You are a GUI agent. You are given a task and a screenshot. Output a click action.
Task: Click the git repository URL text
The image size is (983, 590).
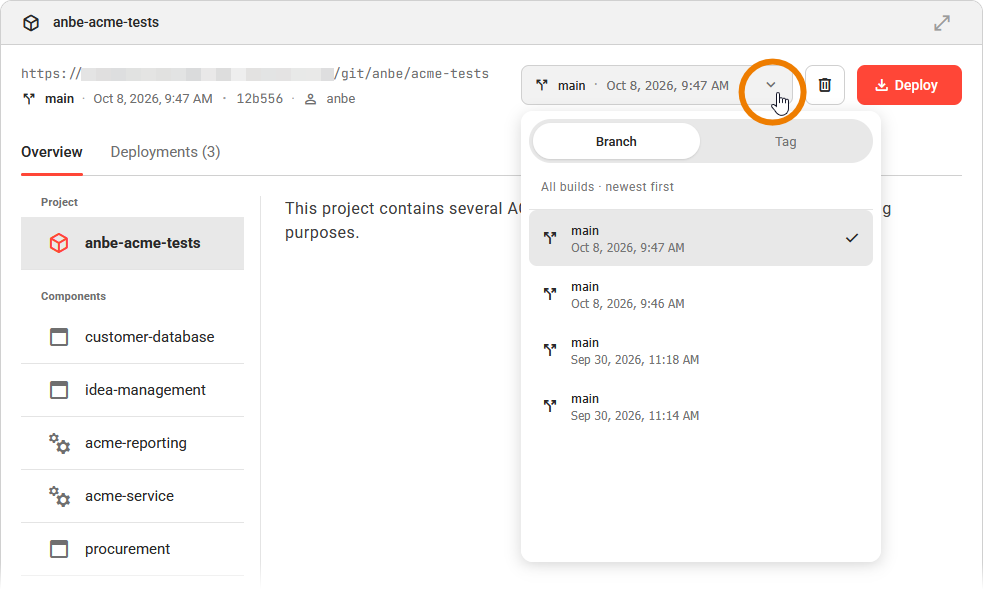(x=255, y=73)
